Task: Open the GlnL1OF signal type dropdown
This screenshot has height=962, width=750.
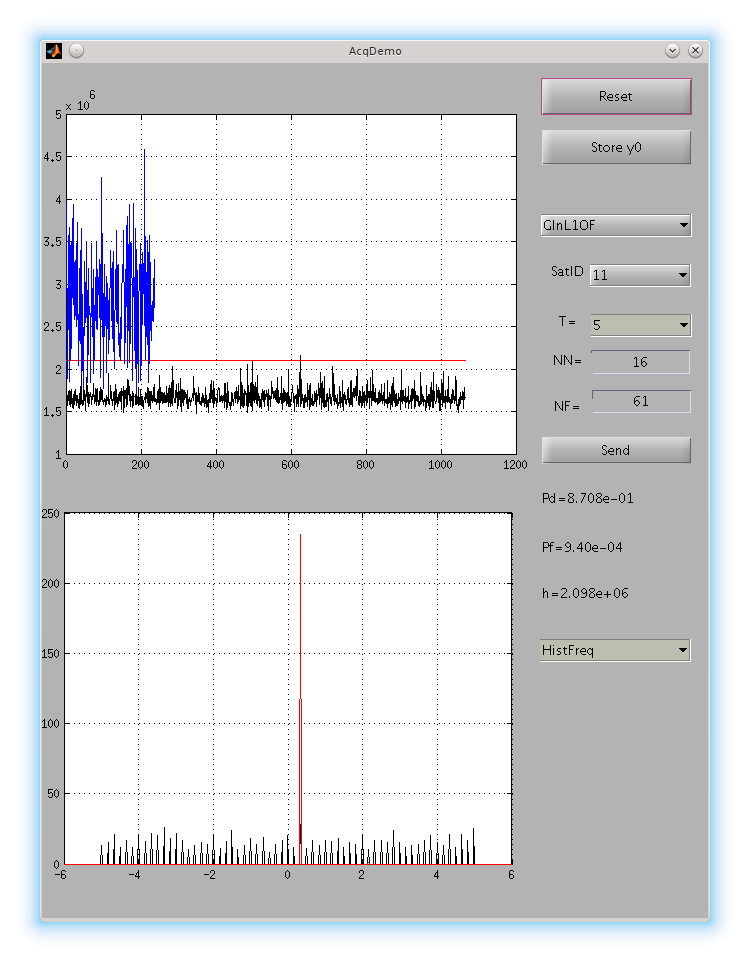Action: coord(615,226)
